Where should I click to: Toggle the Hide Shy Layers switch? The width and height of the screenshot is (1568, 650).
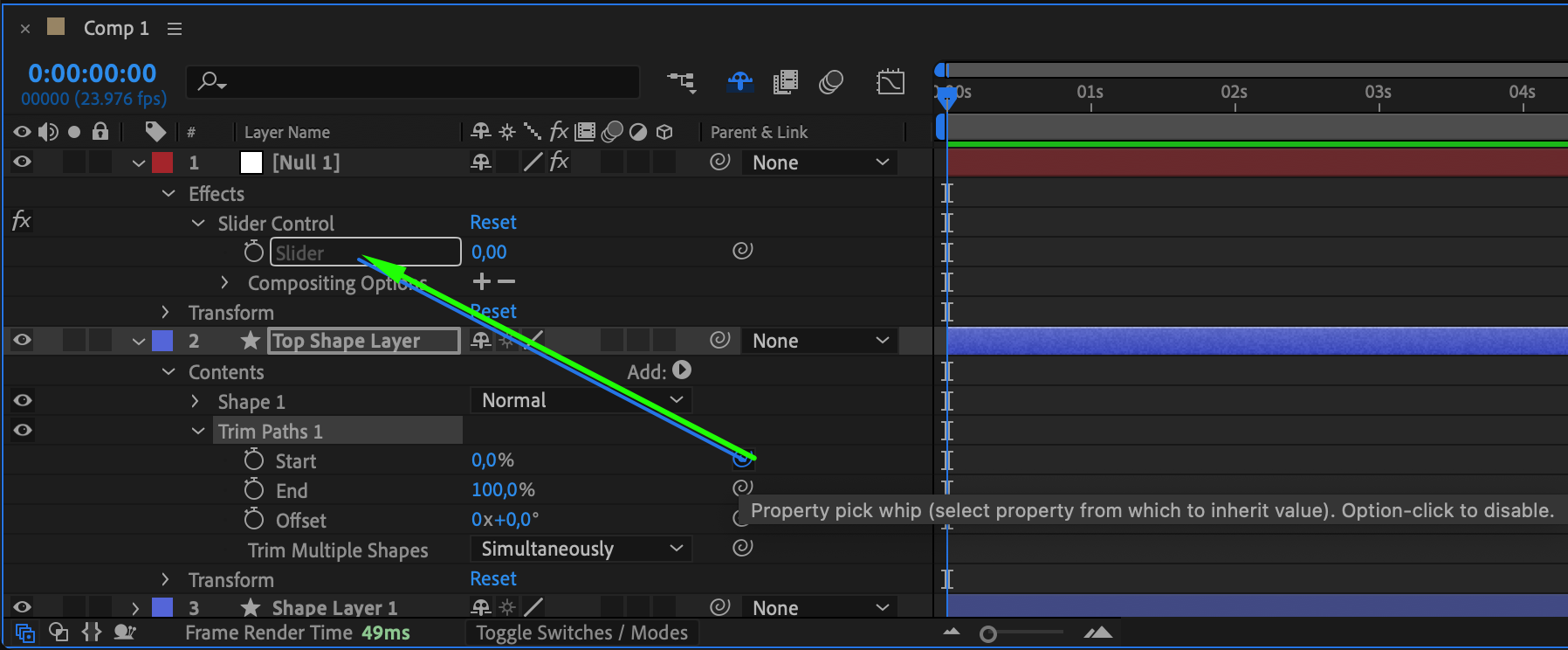(x=740, y=82)
